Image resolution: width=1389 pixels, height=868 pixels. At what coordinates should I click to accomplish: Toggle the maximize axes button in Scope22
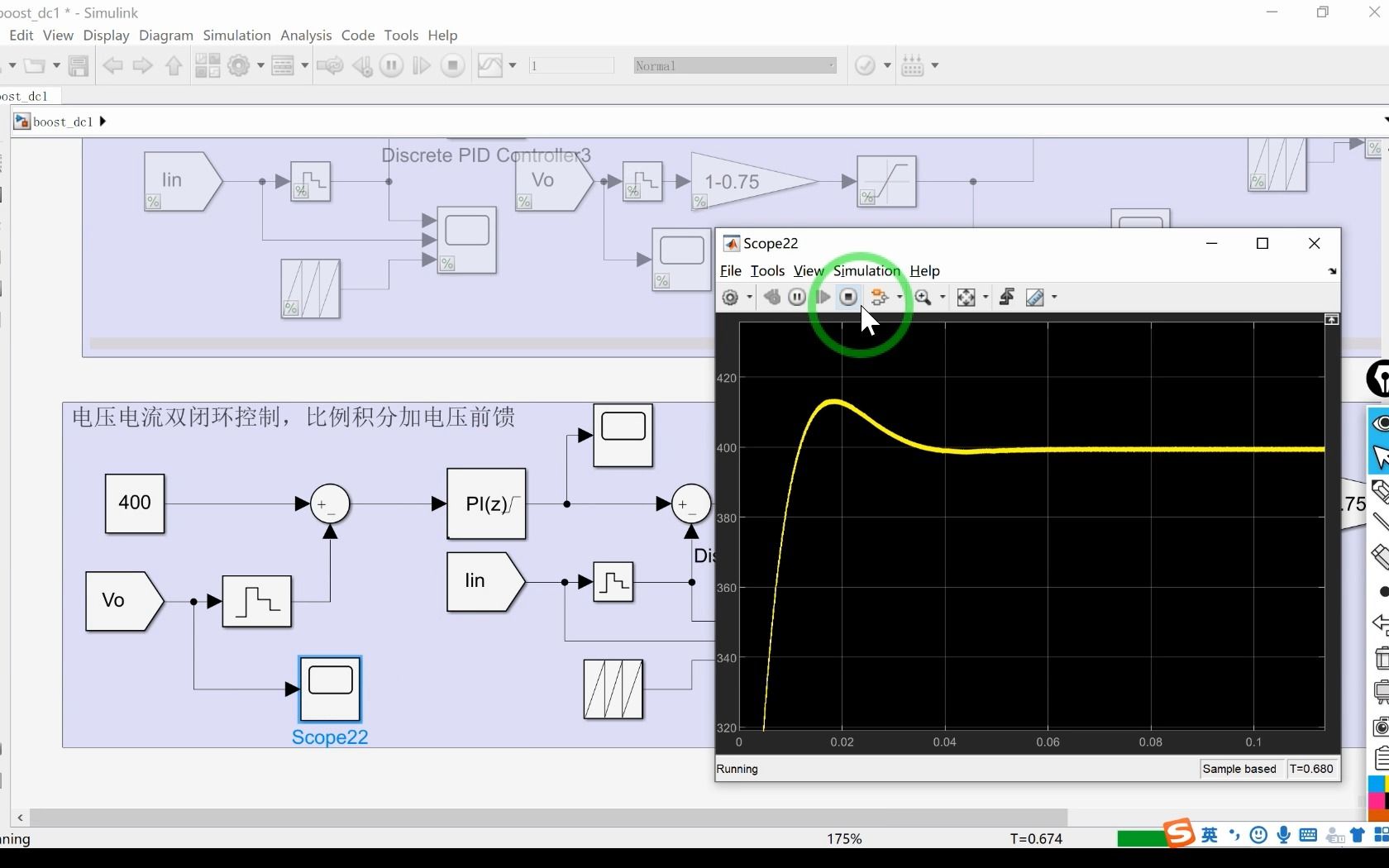point(1331,320)
